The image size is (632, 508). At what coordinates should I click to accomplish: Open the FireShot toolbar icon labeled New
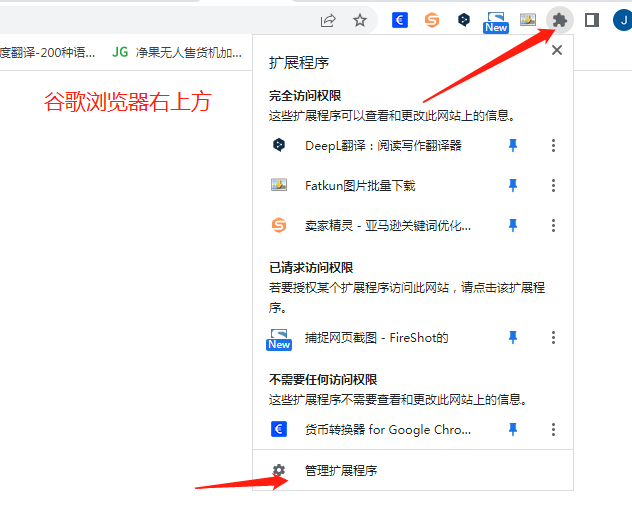496,21
